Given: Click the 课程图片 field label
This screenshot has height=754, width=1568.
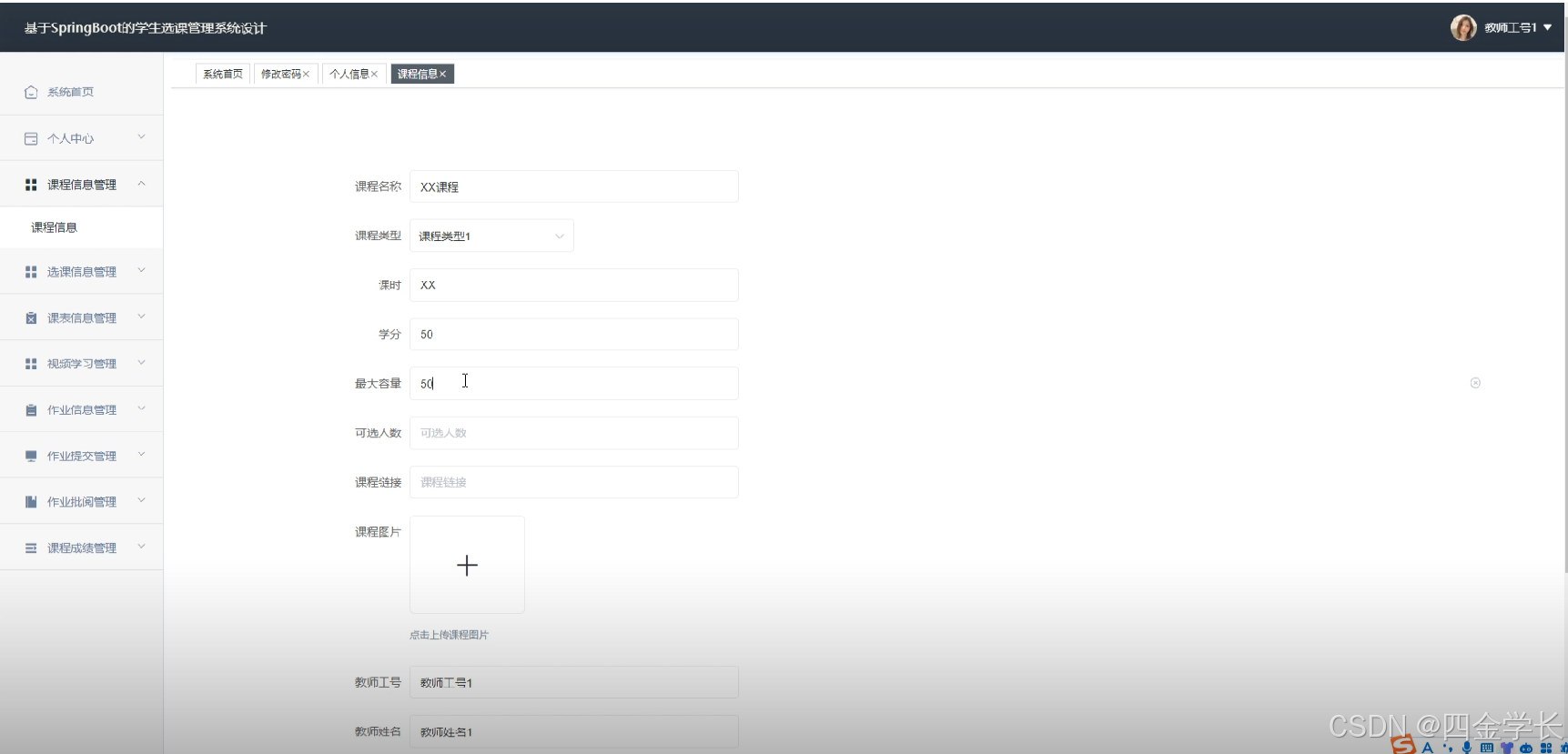Looking at the screenshot, I should point(378,532).
